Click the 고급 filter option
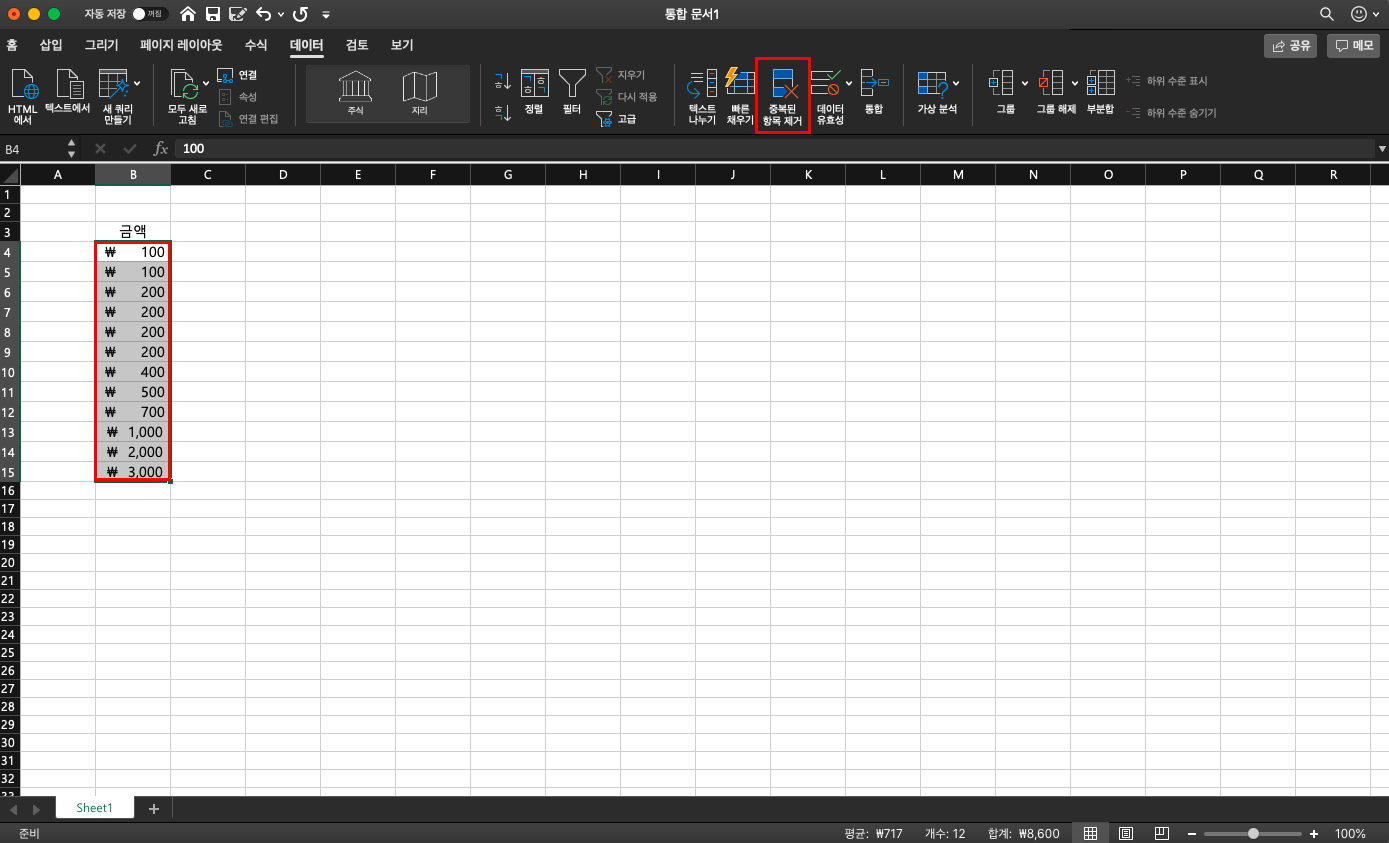Screen dimensions: 1389x843 pos(617,119)
